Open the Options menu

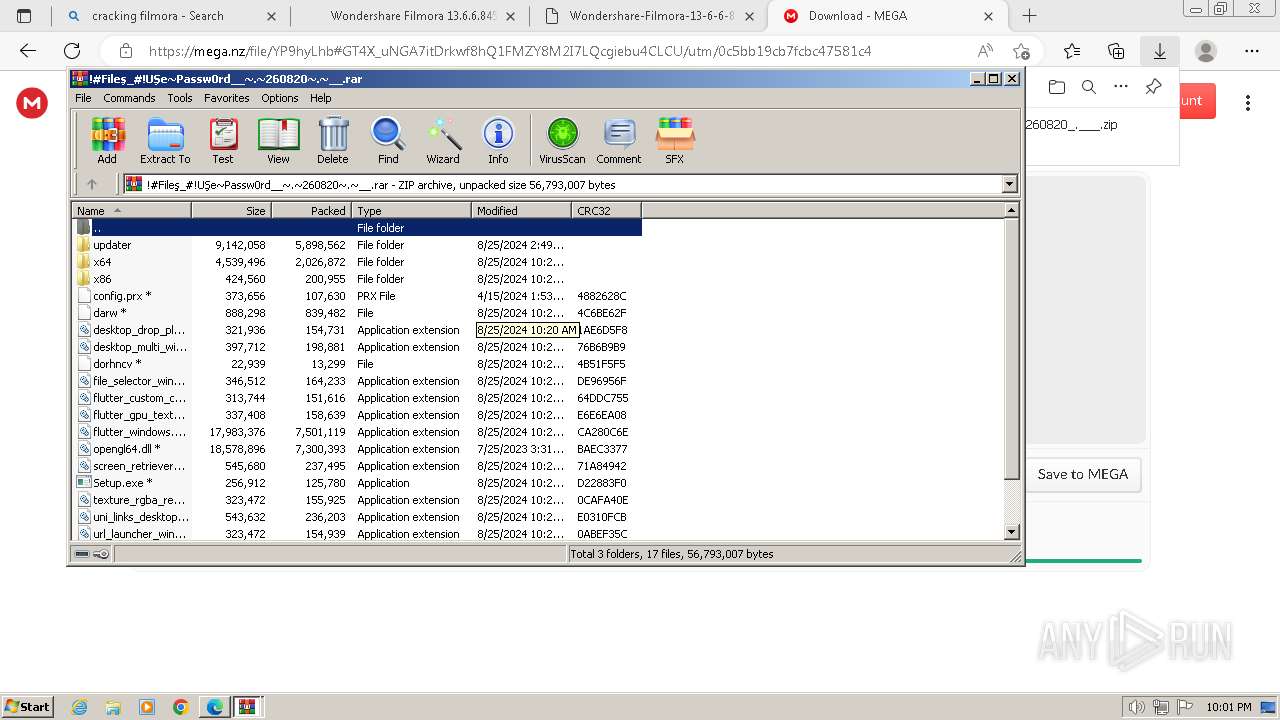(x=280, y=98)
